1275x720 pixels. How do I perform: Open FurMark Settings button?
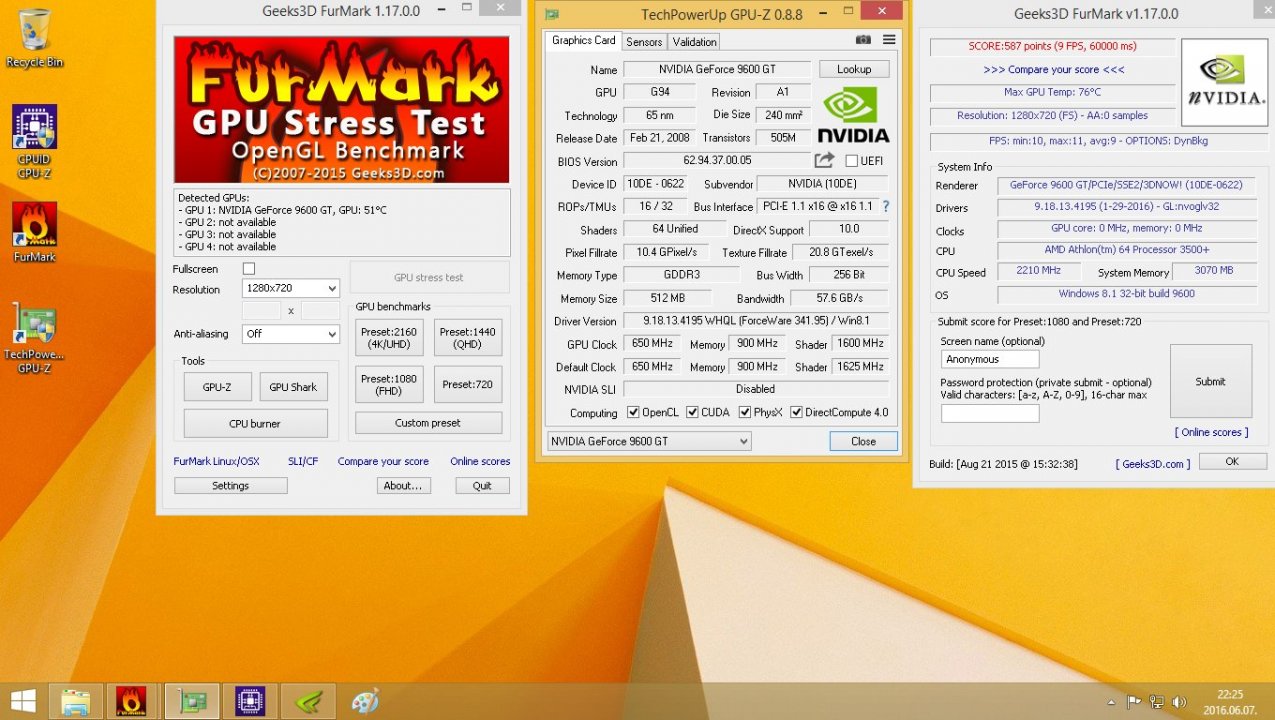click(231, 485)
